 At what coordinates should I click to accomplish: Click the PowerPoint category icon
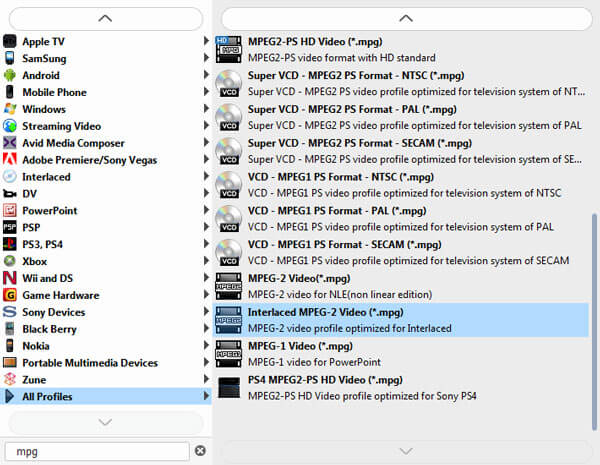pos(10,211)
